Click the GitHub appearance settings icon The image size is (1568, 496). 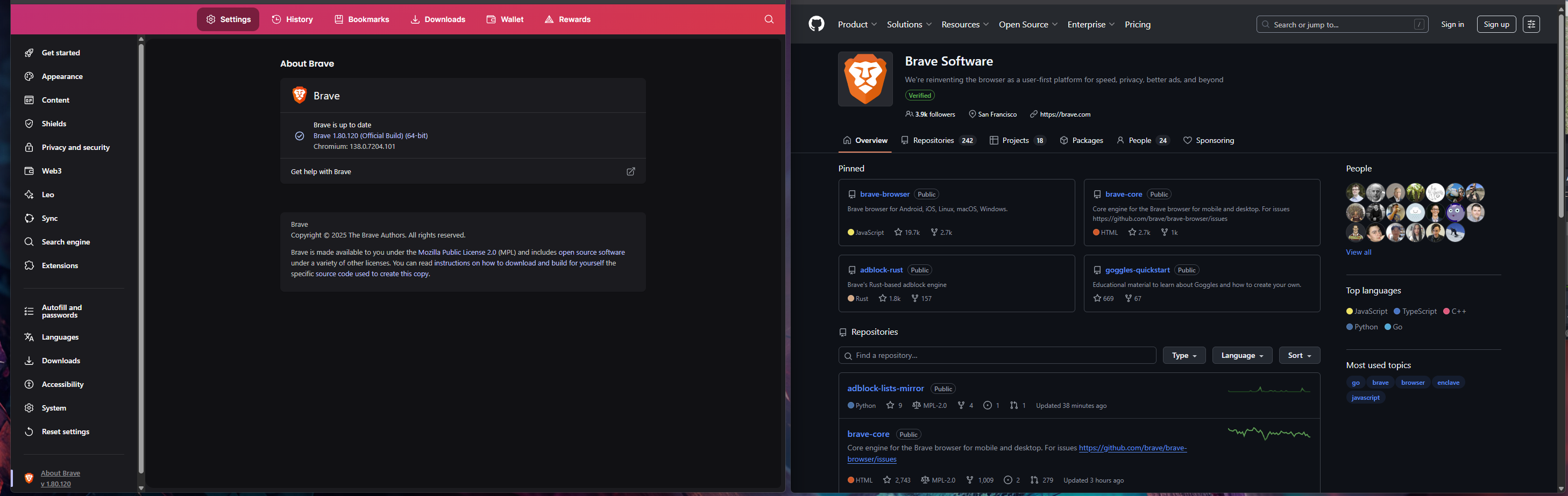coord(1531,24)
